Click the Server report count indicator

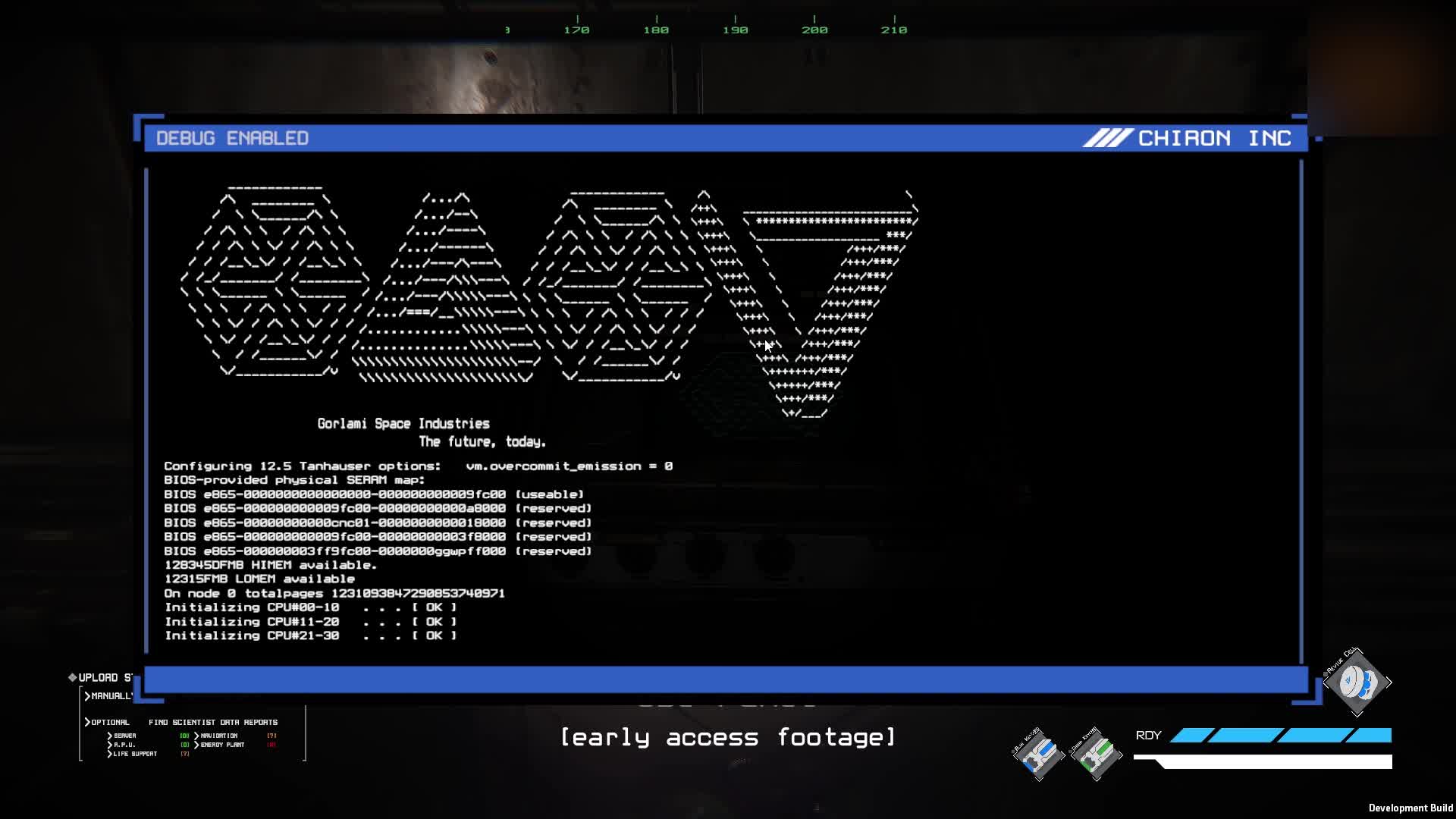(x=184, y=736)
